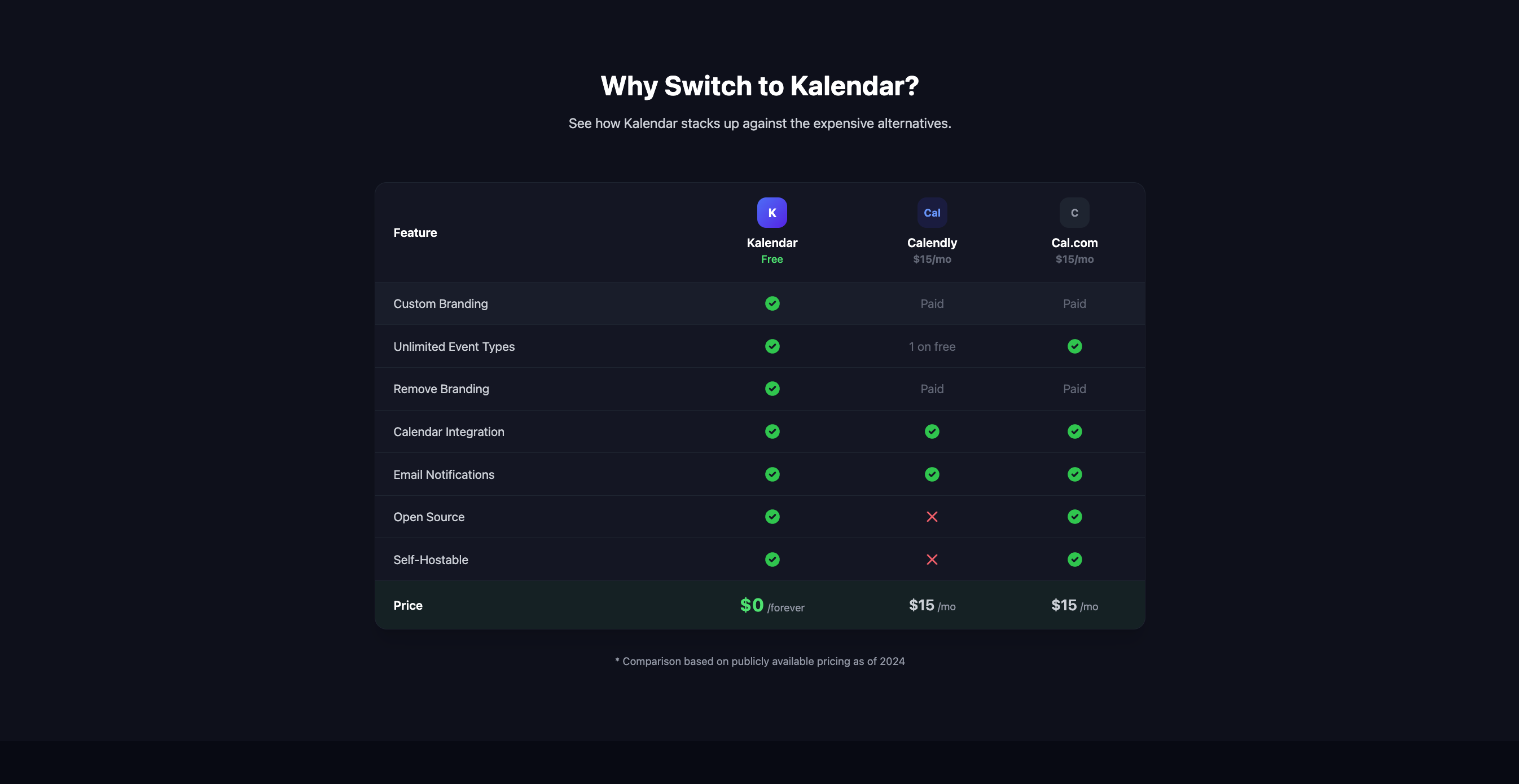Click Cal.com's check for Self-Hostable
Screen dimensions: 1519x784
tap(1074, 560)
